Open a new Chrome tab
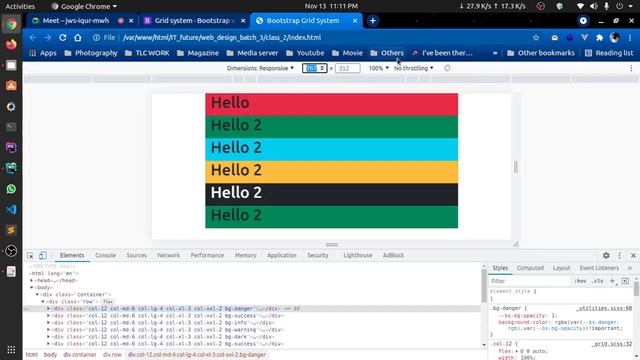This screenshot has width=640, height=360. coord(373,21)
